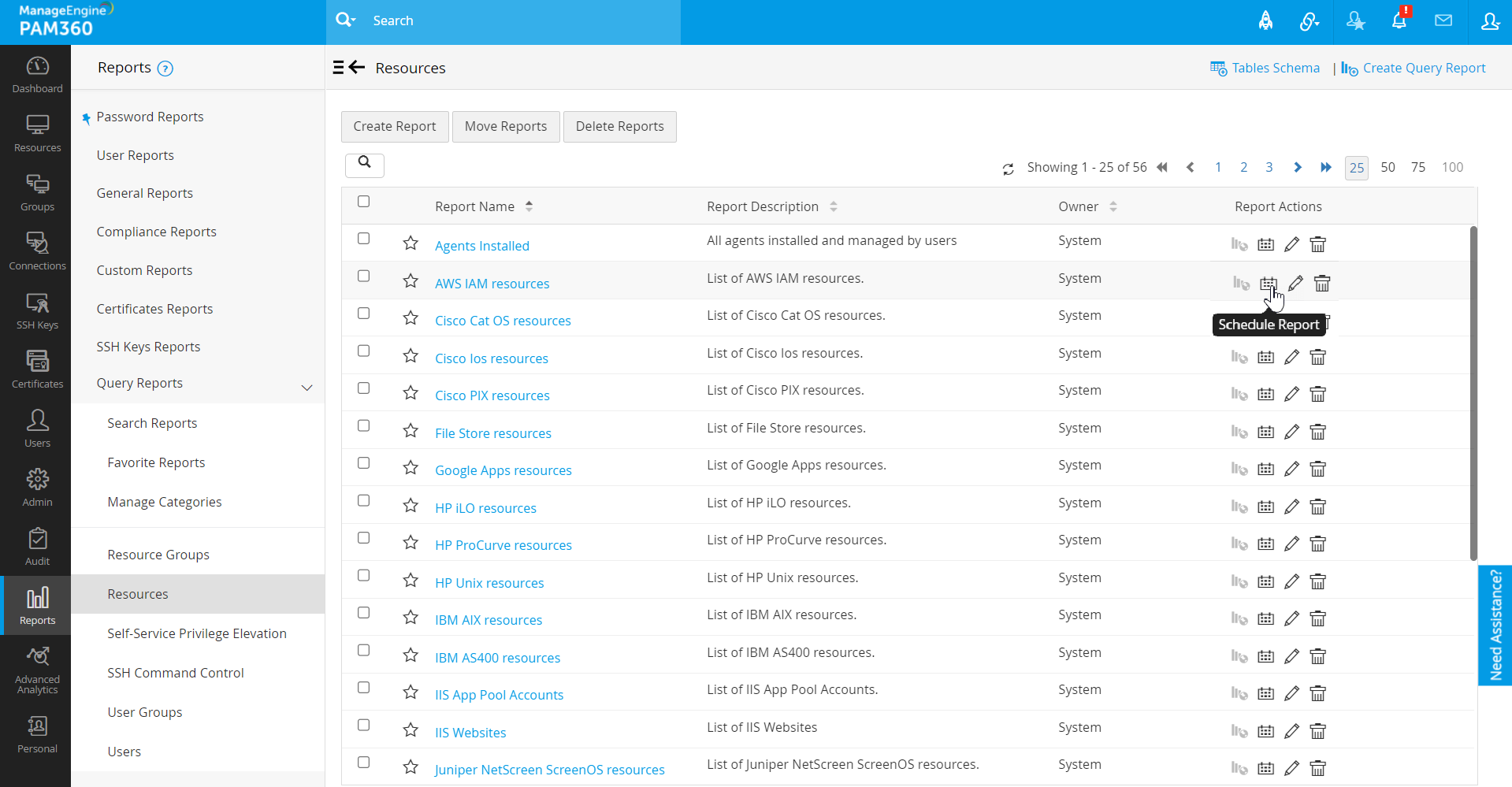The width and height of the screenshot is (1512, 787).
Task: Open Compliance Reports in the sidebar
Action: tap(156, 232)
